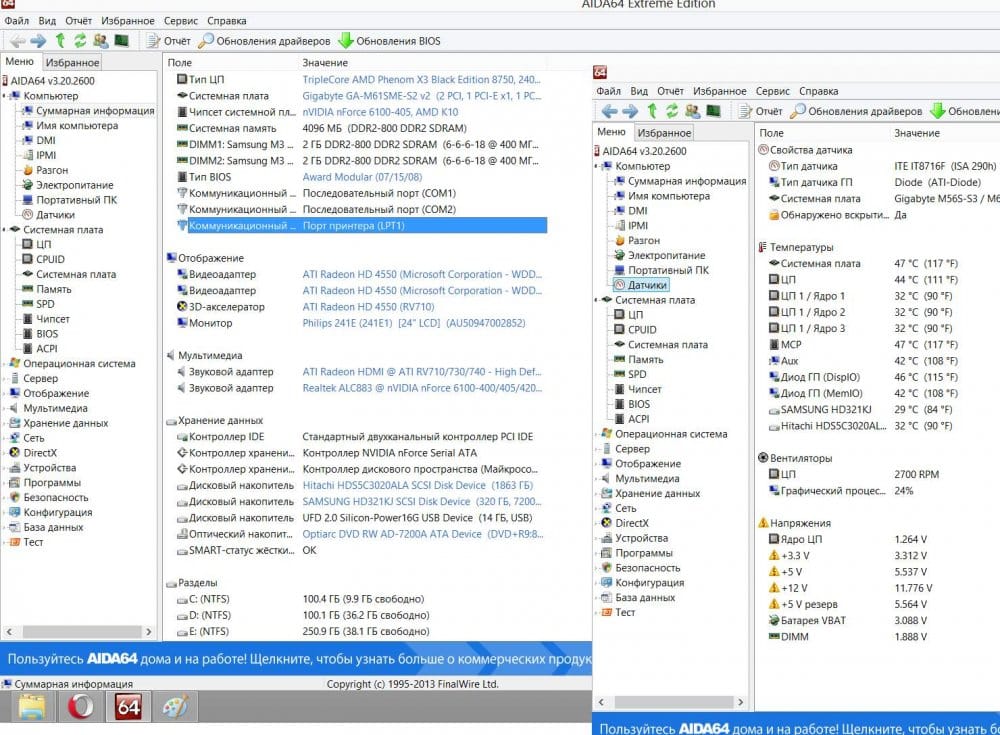Screen dimensions: 1000x735
Task: Expand Сервер node in left tree
Action: (4, 378)
